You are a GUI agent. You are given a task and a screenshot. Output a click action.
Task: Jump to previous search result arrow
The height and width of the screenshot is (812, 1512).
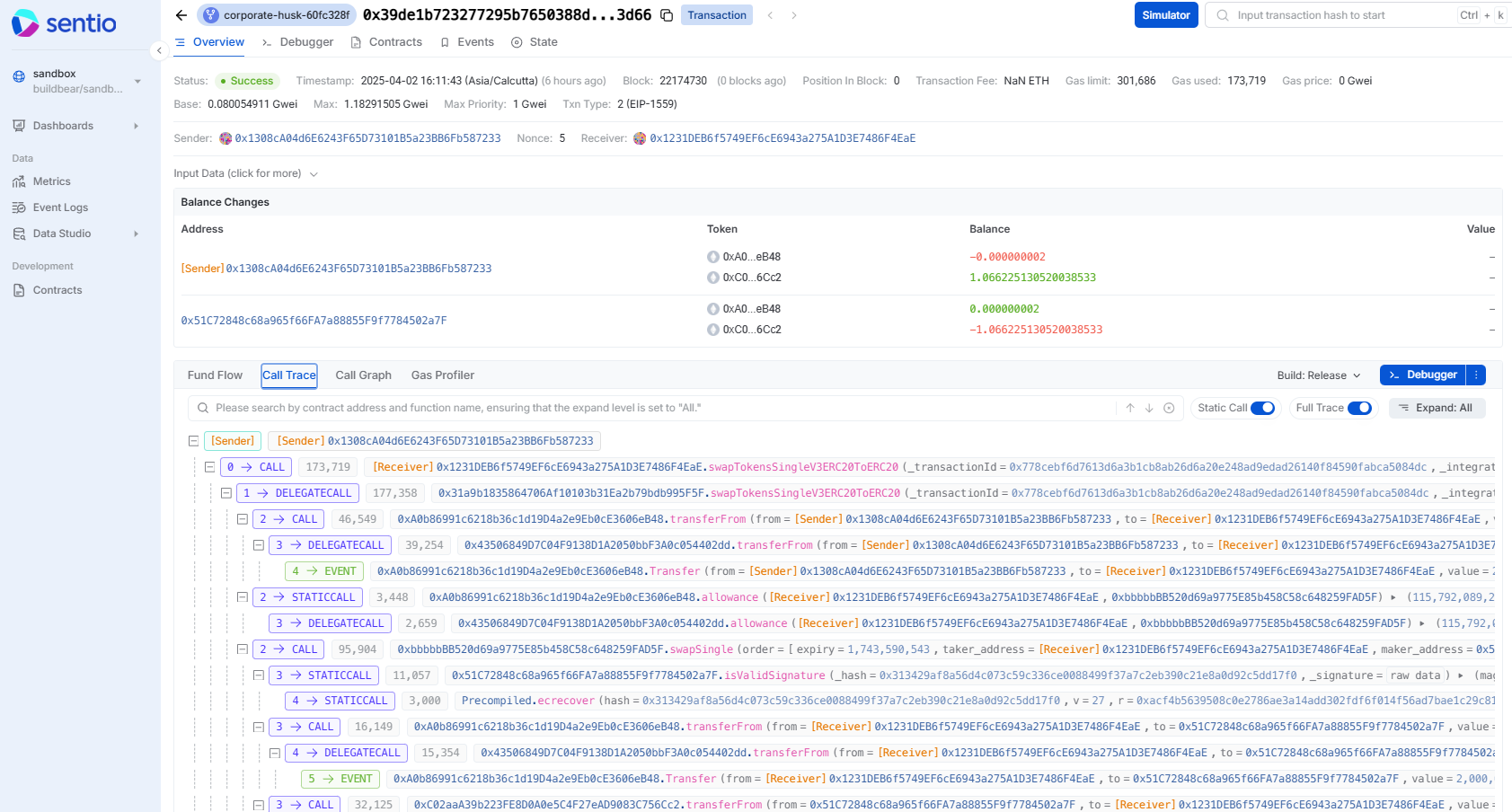click(1130, 408)
